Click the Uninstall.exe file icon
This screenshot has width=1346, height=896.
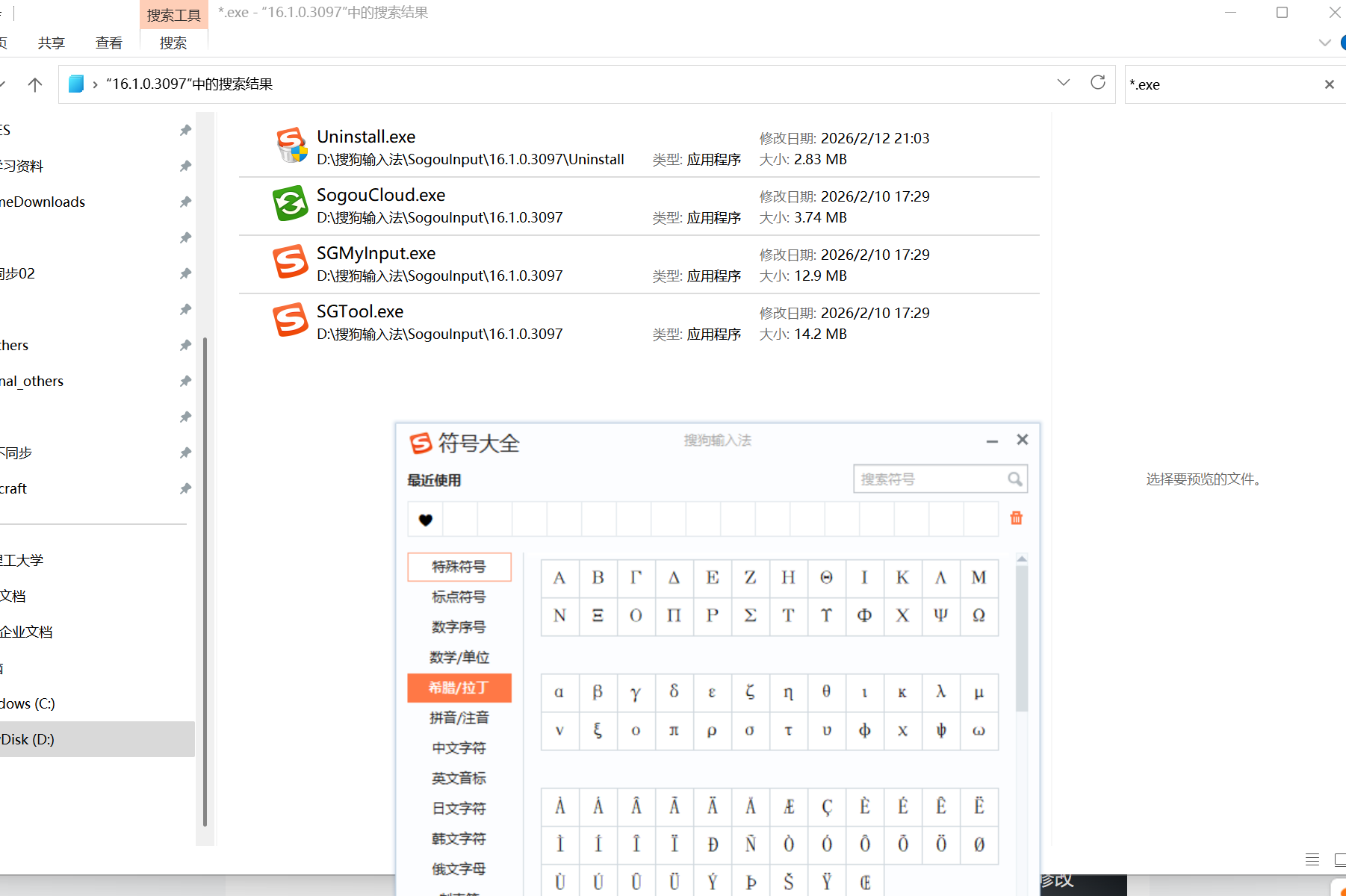coord(291,146)
